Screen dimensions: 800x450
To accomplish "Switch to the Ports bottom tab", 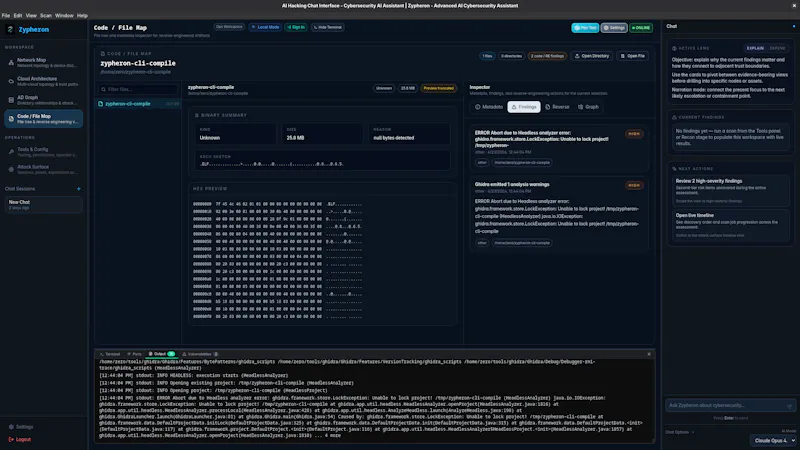I will click(x=135, y=354).
